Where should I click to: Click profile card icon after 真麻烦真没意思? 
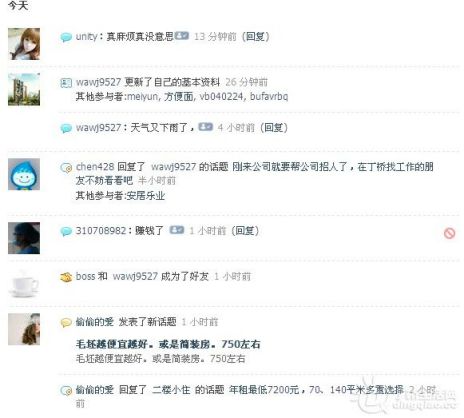point(182,36)
